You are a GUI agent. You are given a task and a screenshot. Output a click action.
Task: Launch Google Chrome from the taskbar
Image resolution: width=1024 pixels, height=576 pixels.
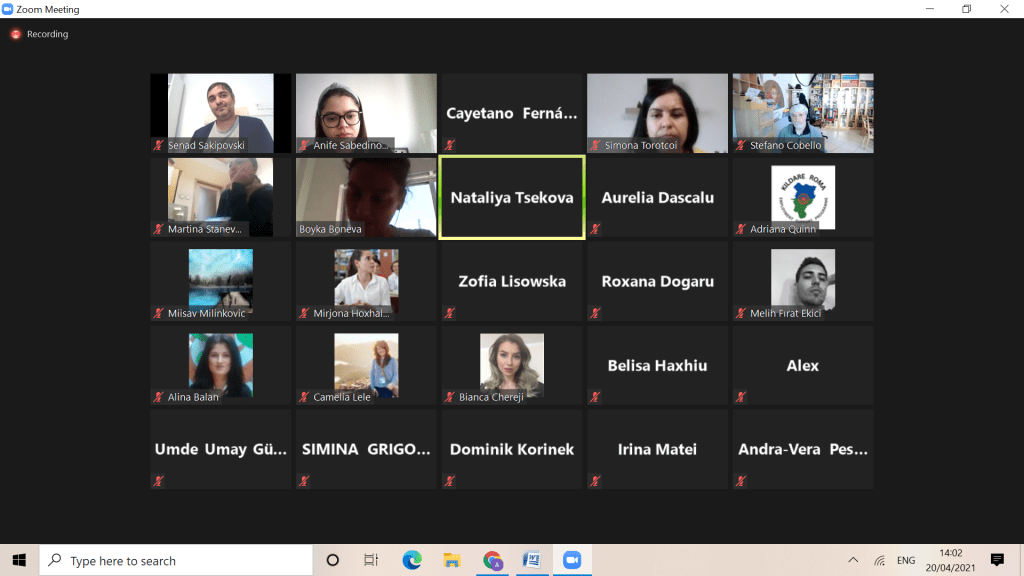[491, 560]
